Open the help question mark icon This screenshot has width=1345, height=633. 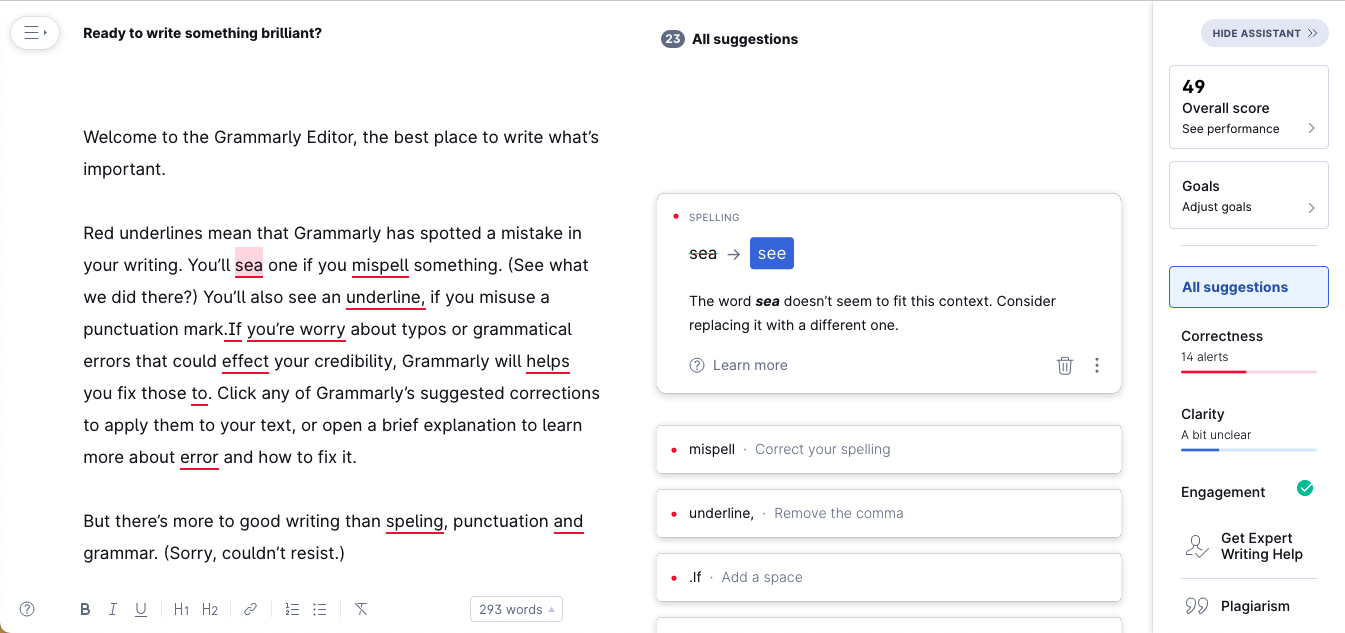(27, 609)
